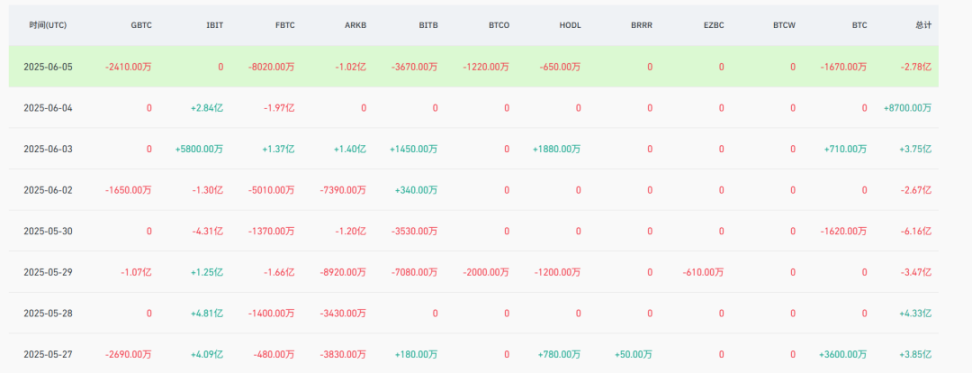Select the ARKB column header
972x373 pixels.
[x=356, y=25]
